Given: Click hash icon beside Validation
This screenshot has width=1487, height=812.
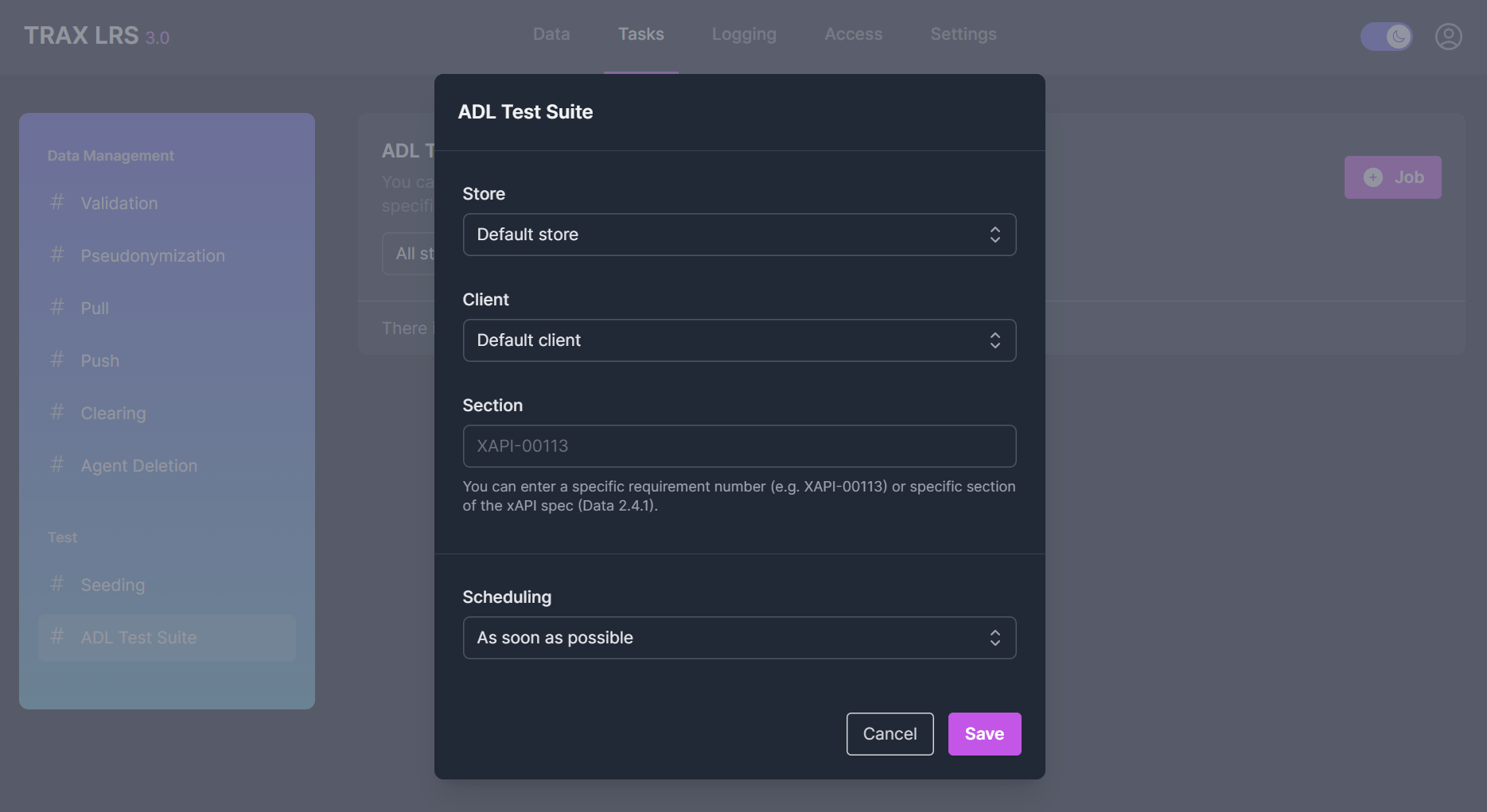Looking at the screenshot, I should (x=57, y=202).
